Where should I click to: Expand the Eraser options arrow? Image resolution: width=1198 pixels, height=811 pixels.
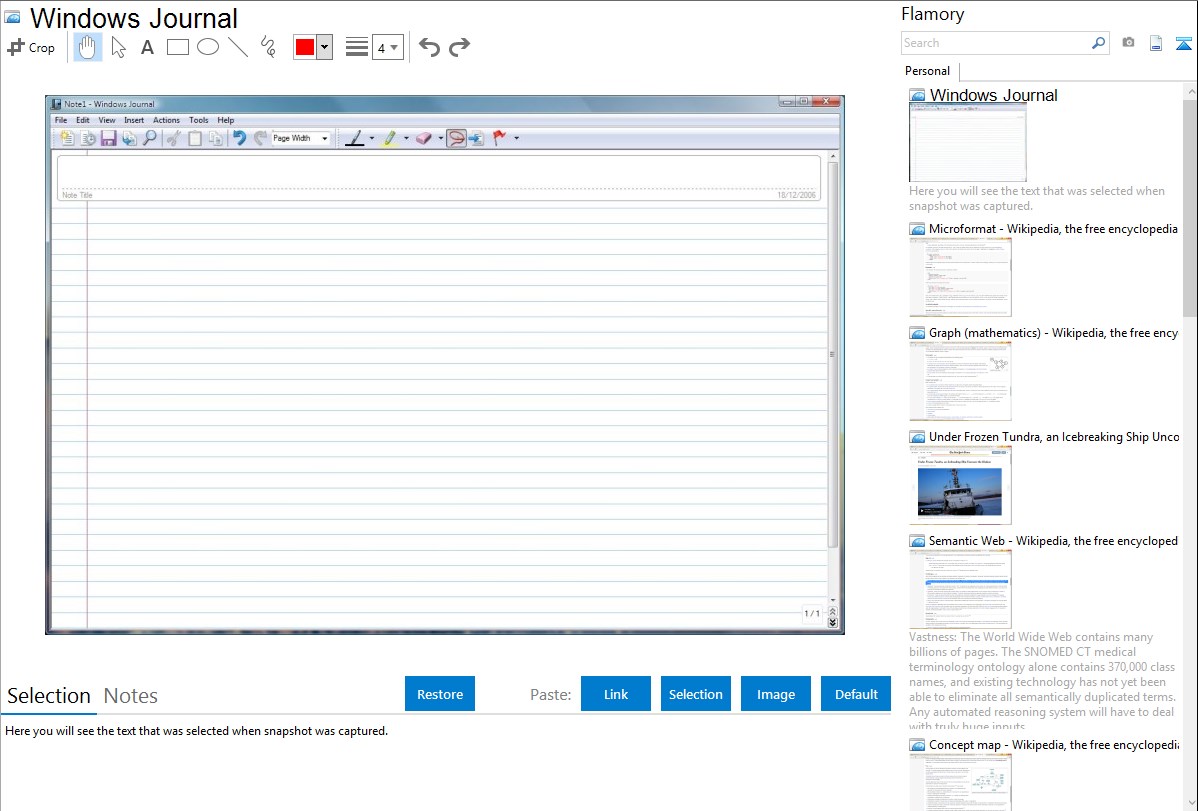[441, 138]
